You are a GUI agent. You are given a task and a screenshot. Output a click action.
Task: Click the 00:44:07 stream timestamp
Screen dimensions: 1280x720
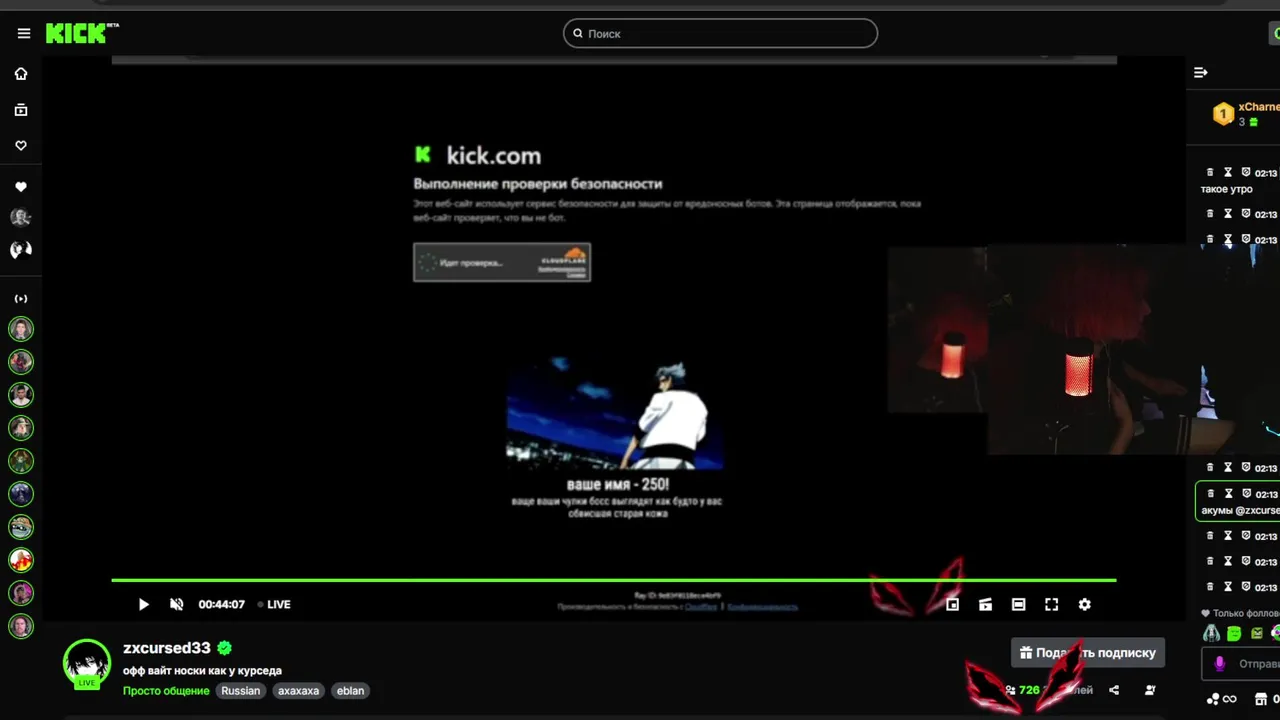(x=222, y=604)
